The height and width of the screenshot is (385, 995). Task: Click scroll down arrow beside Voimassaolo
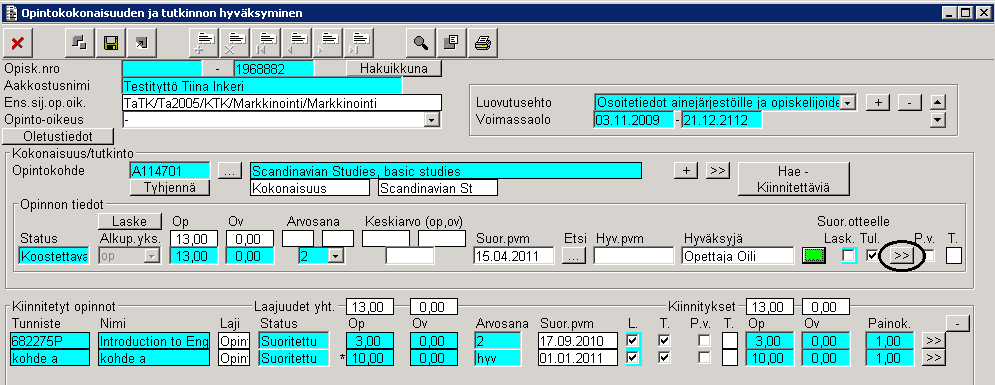tap(937, 119)
